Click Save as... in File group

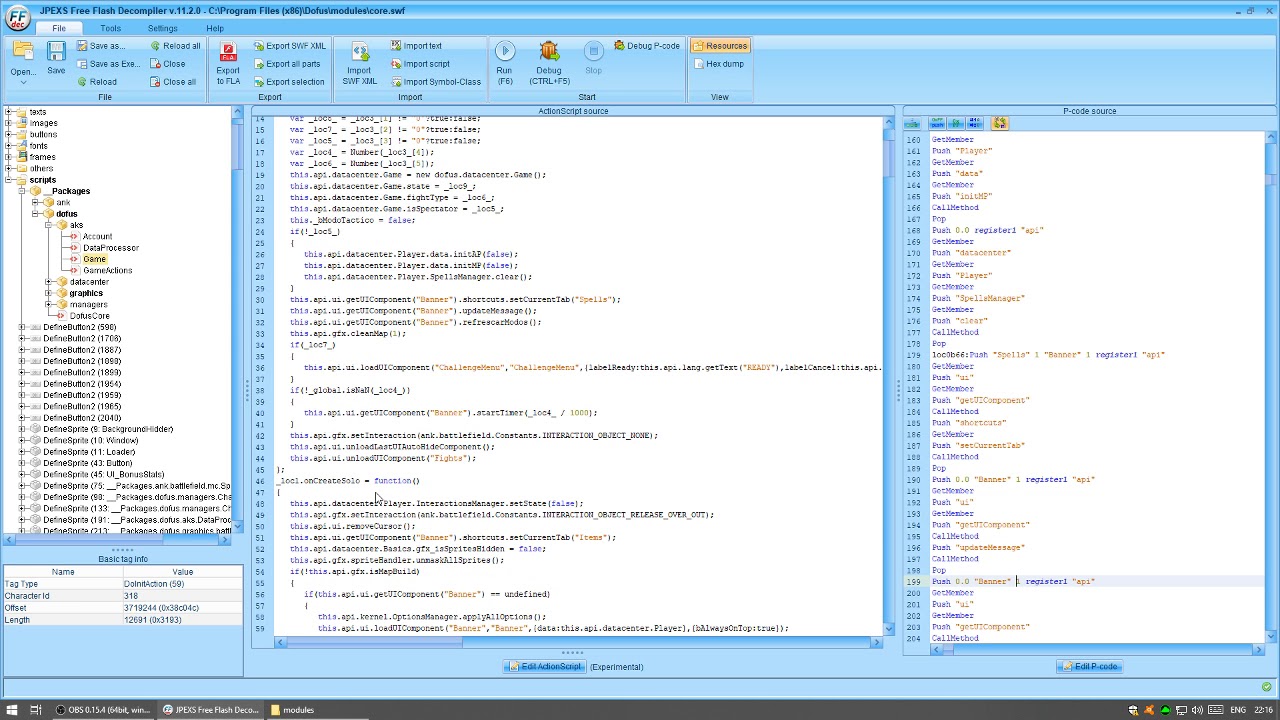99,46
